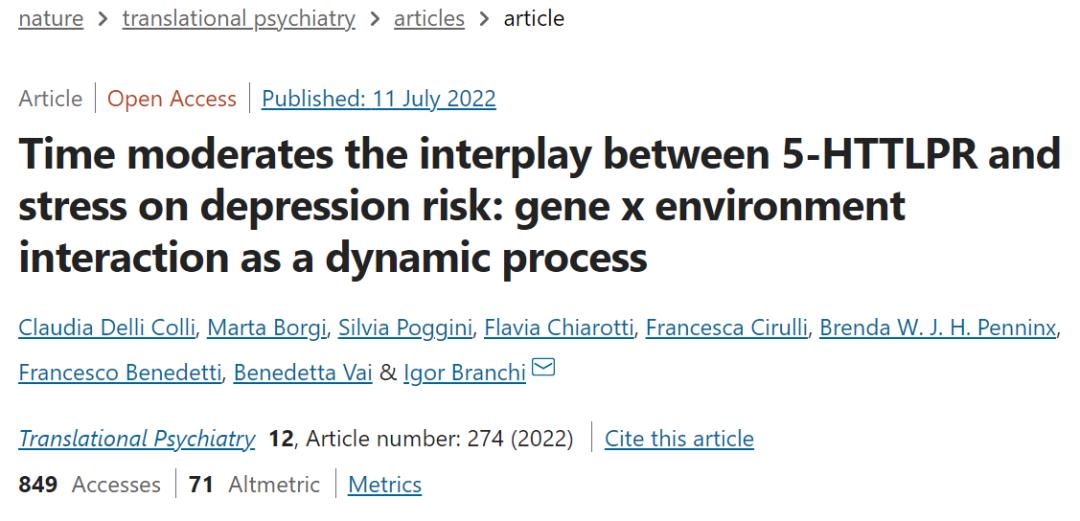Open author Marta Borgi's profile
The height and width of the screenshot is (521, 1080).
[x=267, y=329]
